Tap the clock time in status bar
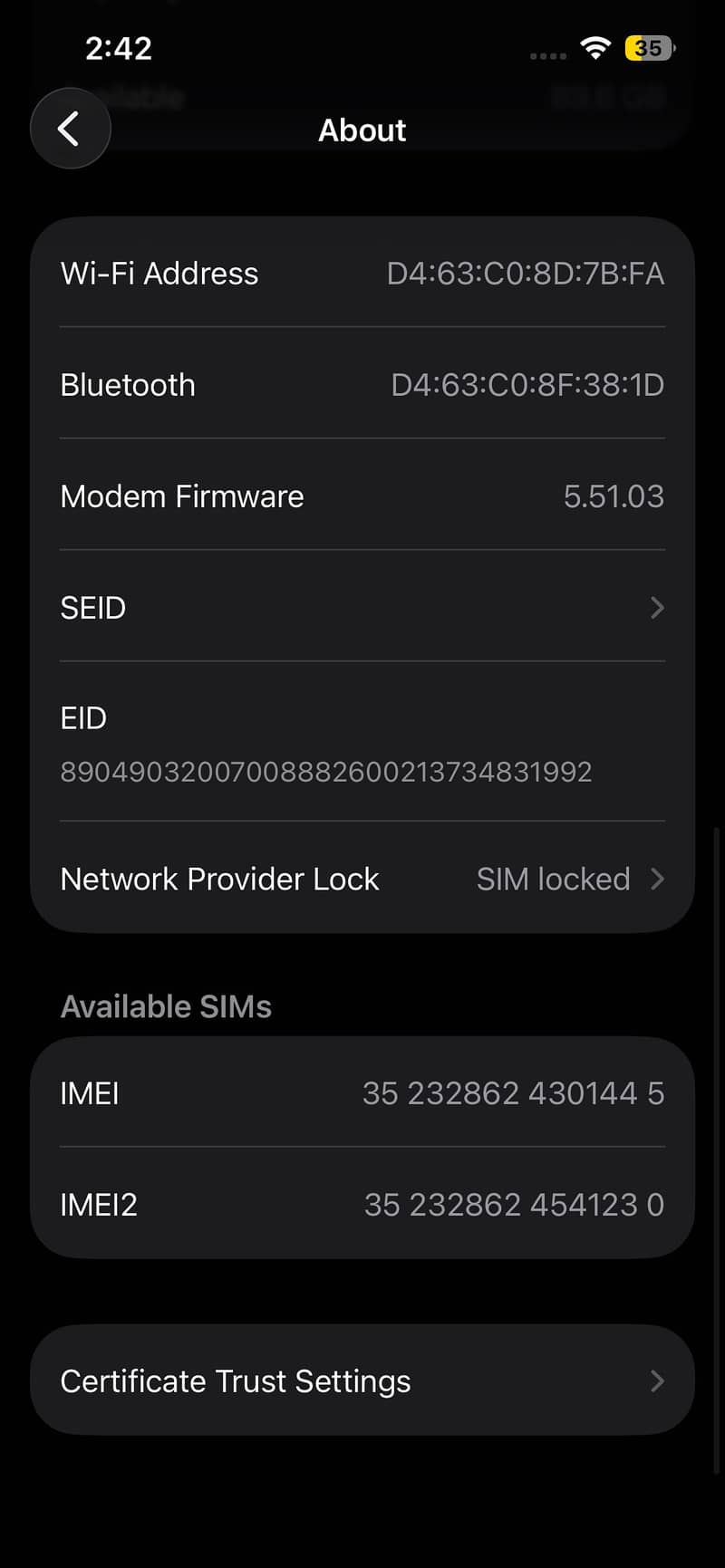 pyautogui.click(x=119, y=48)
